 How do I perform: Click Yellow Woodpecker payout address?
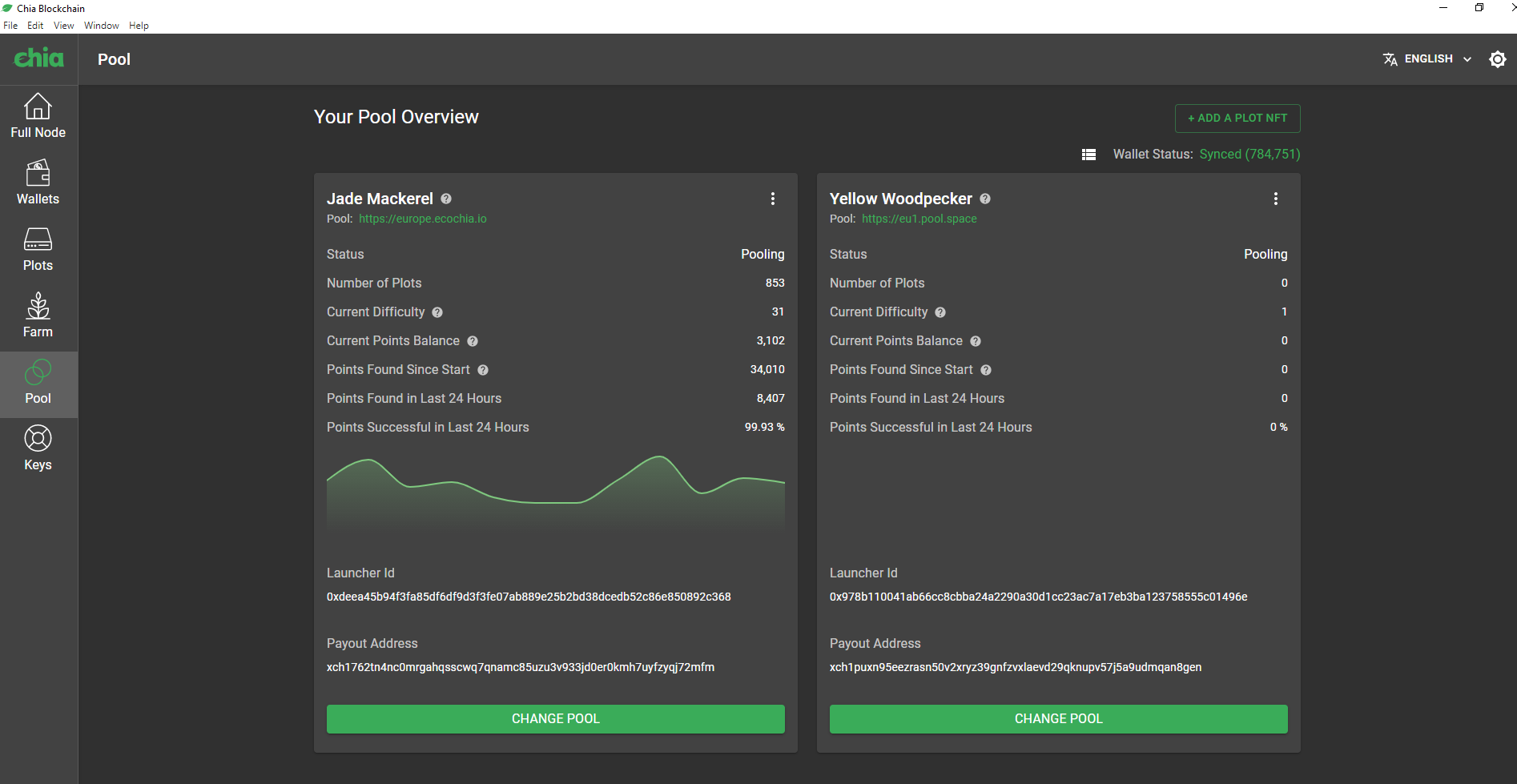(1016, 667)
